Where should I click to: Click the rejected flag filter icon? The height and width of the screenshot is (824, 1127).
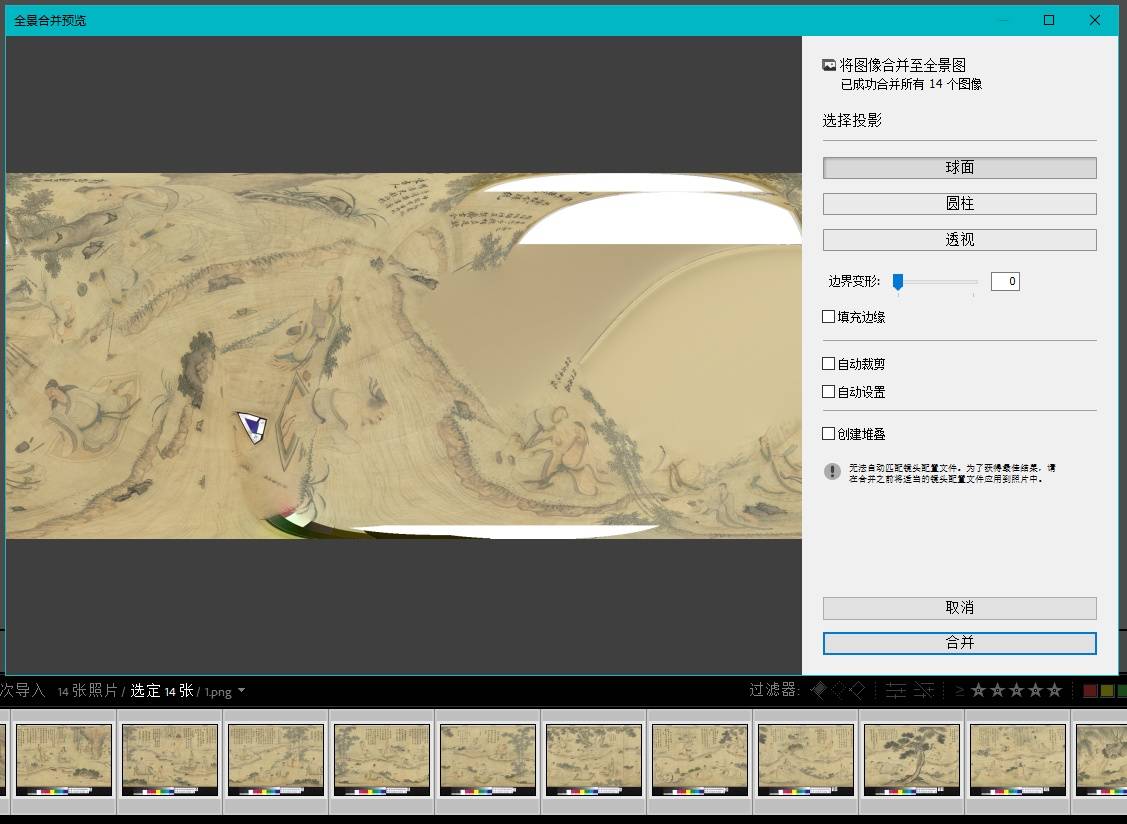857,690
